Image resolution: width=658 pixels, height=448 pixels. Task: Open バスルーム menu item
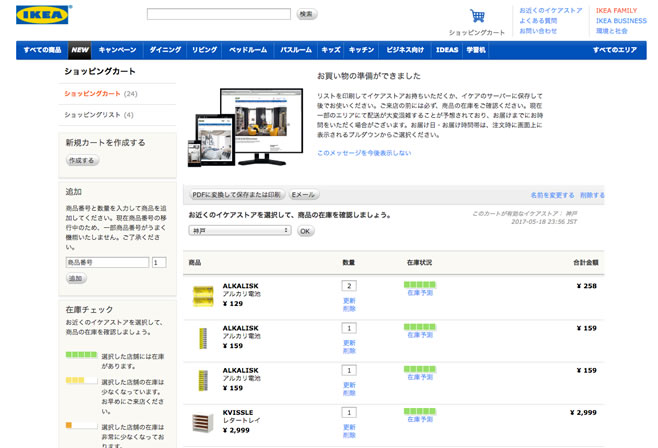point(296,50)
